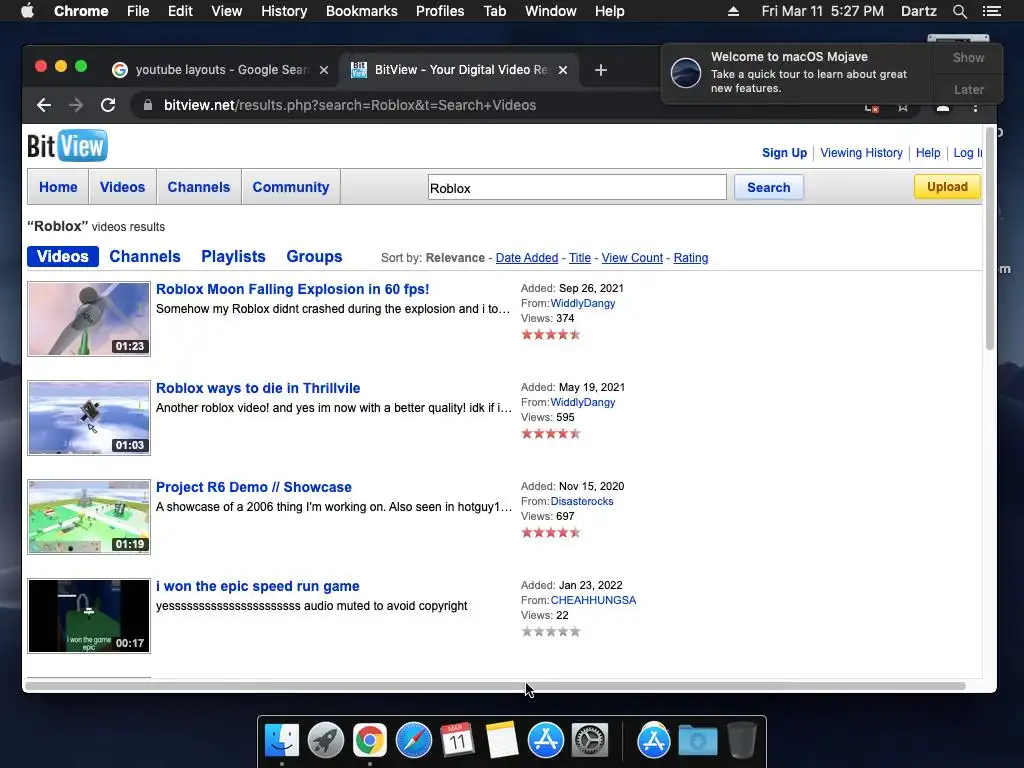Click the Apple menu logo

27,11
